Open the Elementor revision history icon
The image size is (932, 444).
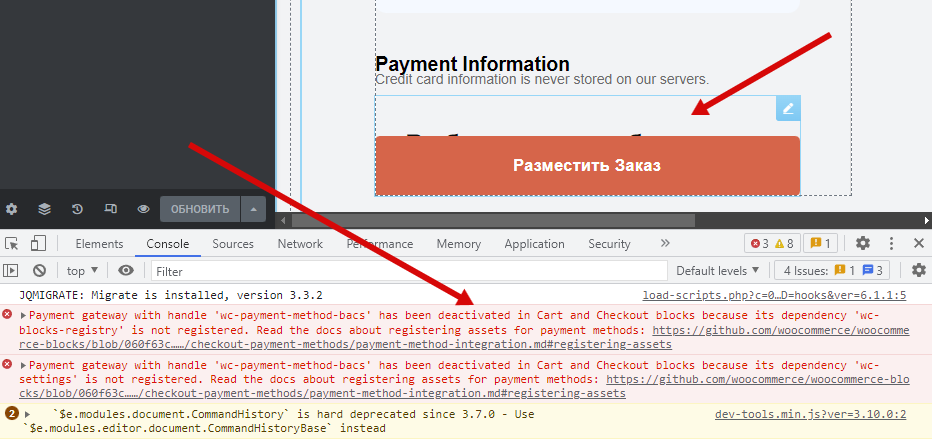(x=77, y=209)
